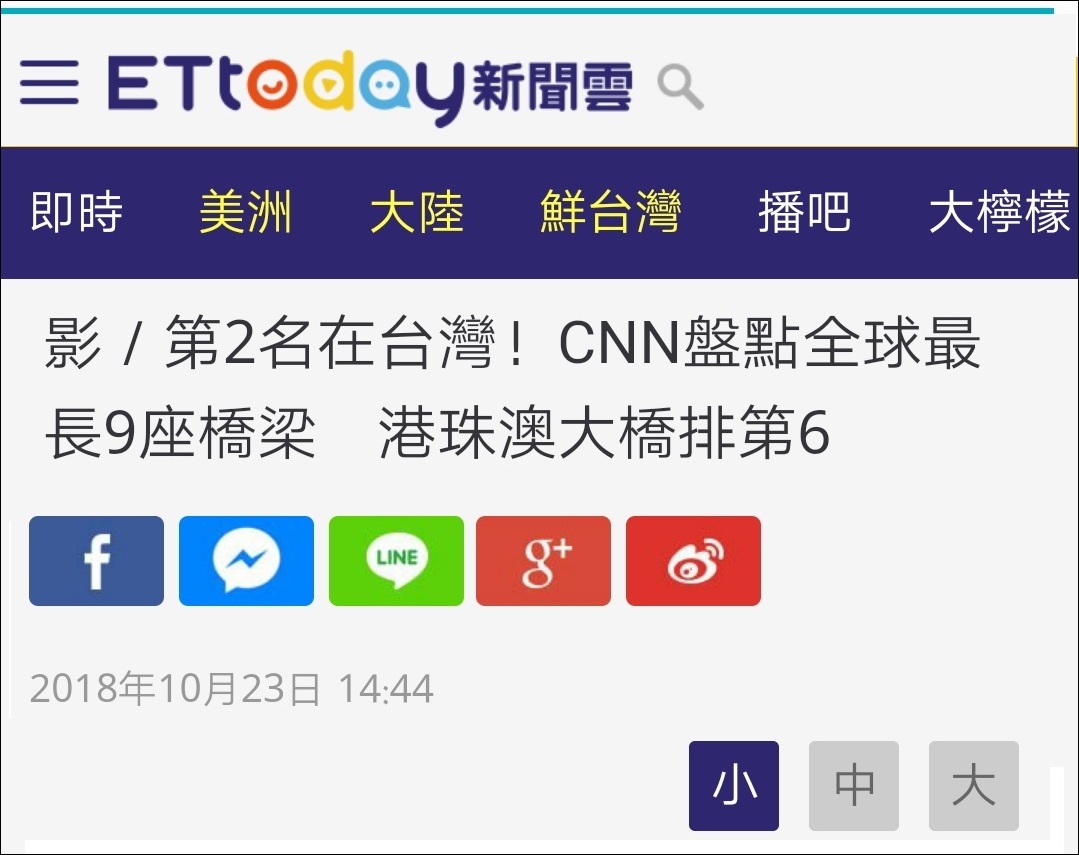1079x855 pixels.
Task: Share article on Facebook
Action: pos(96,561)
